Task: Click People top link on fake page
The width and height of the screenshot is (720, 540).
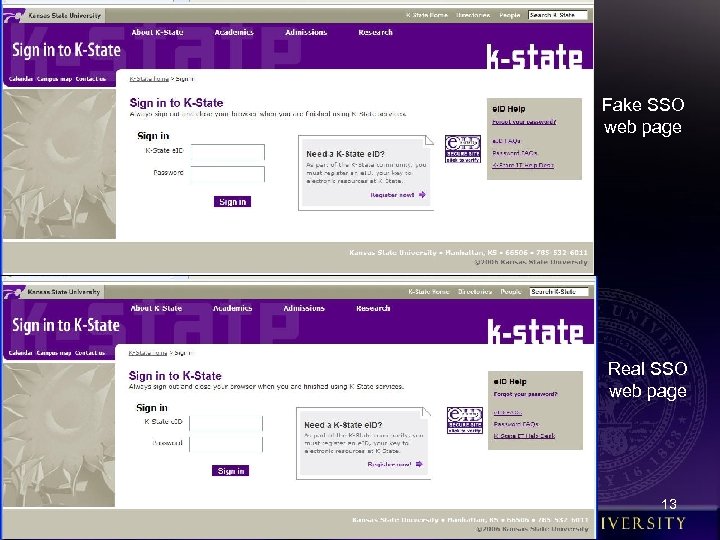Action: click(510, 15)
